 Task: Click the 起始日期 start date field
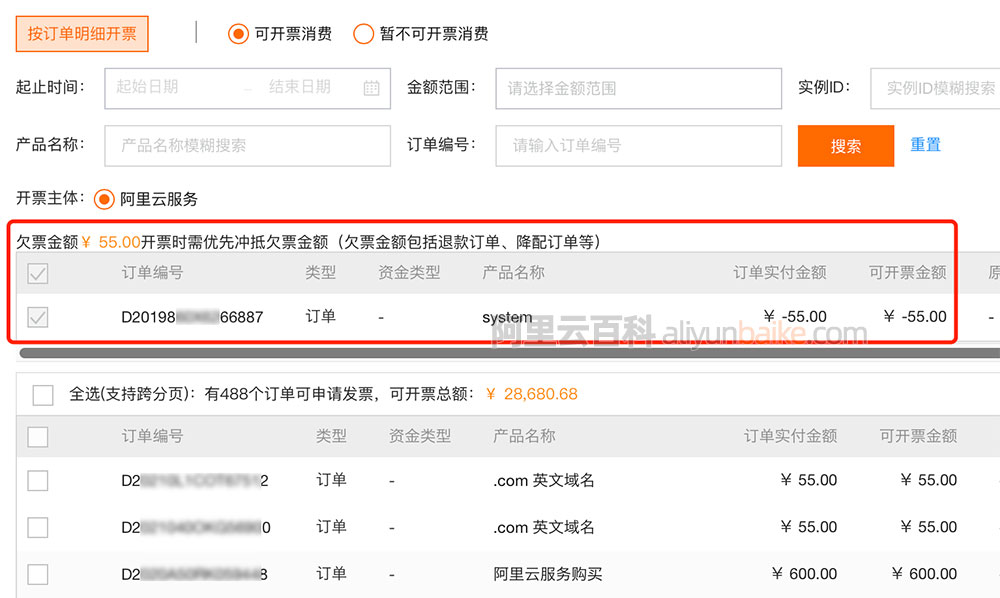tap(147, 87)
